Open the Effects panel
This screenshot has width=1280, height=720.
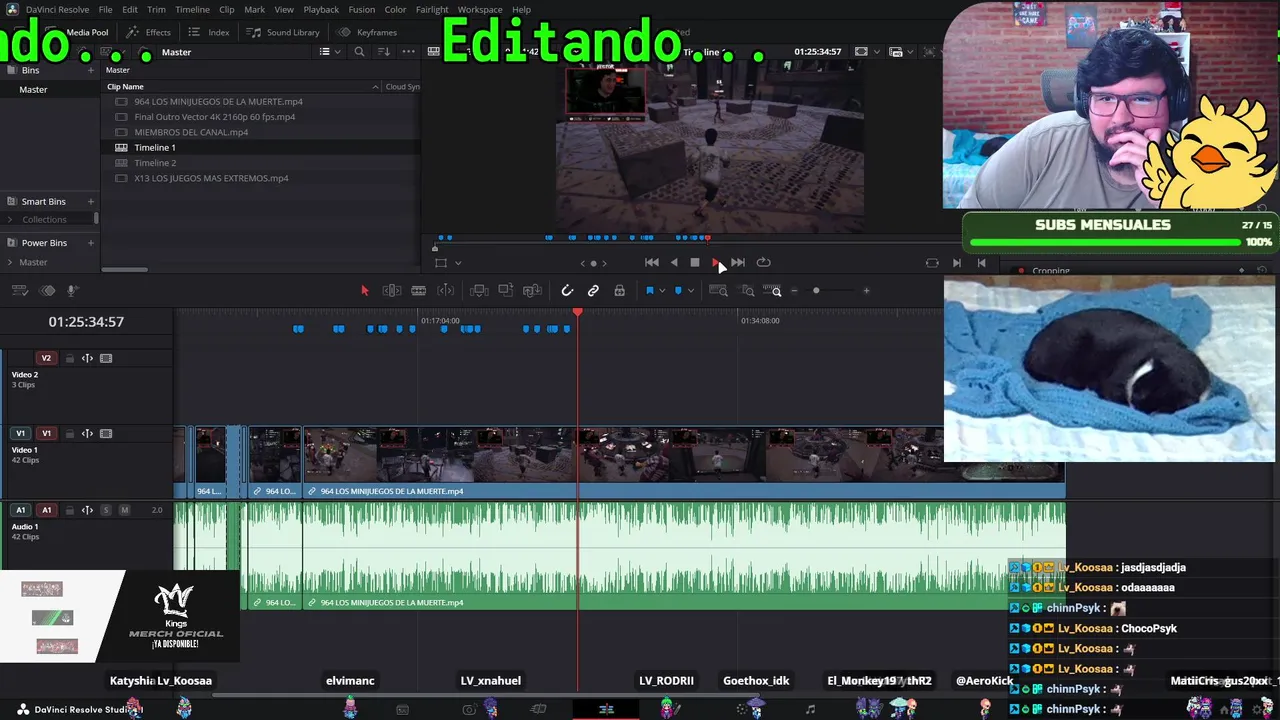149,32
